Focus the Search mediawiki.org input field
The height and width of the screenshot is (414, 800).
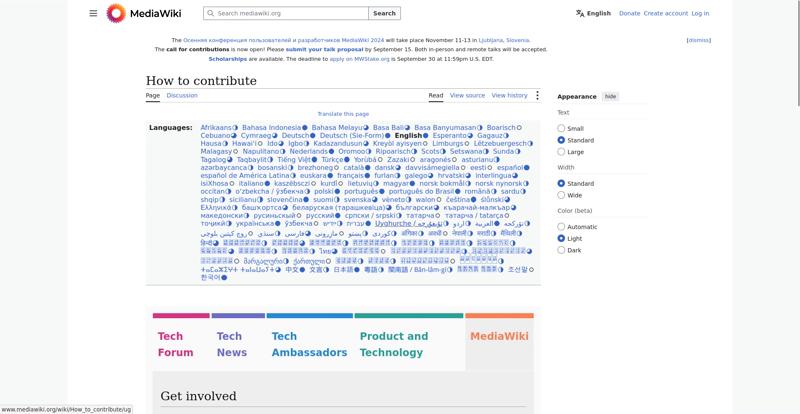click(286, 13)
